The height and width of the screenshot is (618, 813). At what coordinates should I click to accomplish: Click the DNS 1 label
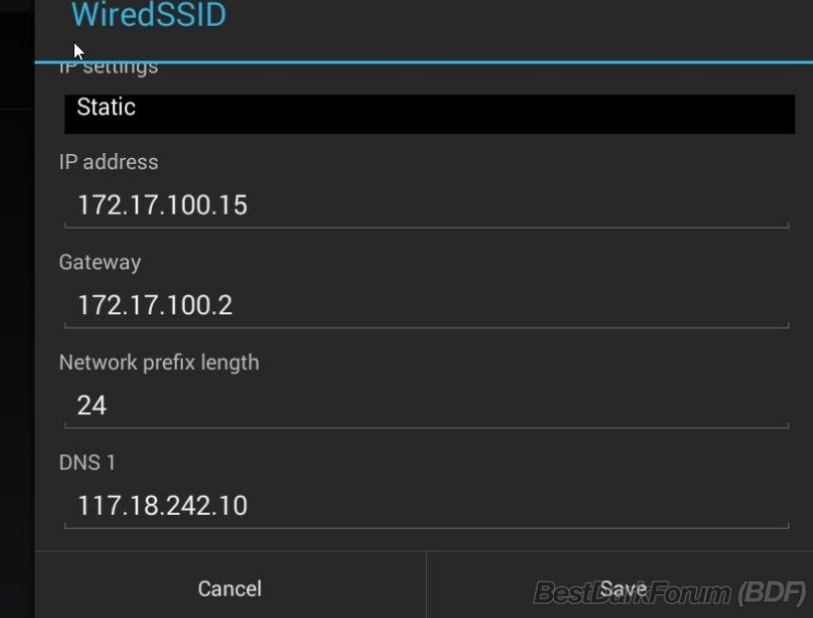tap(88, 462)
